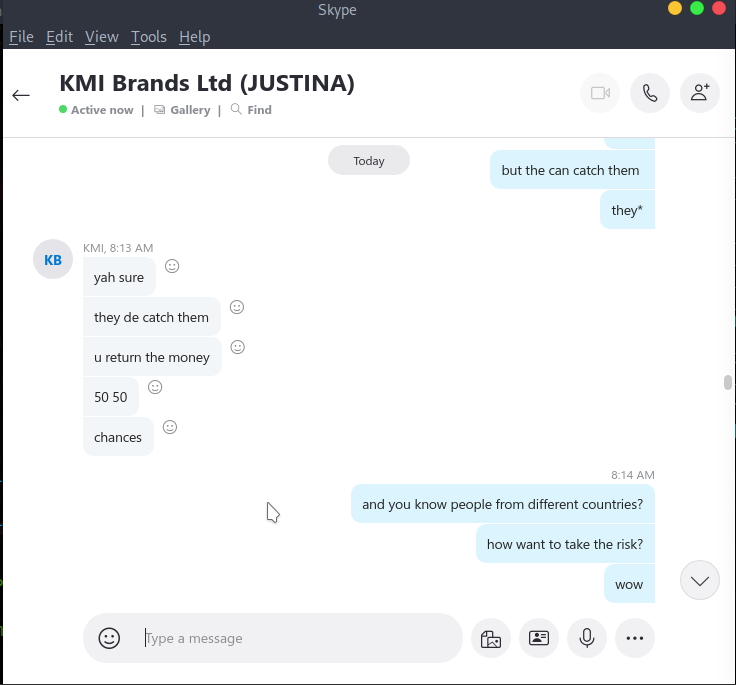736x685 pixels.
Task: Start a video call with KMI Brands
Action: click(600, 93)
